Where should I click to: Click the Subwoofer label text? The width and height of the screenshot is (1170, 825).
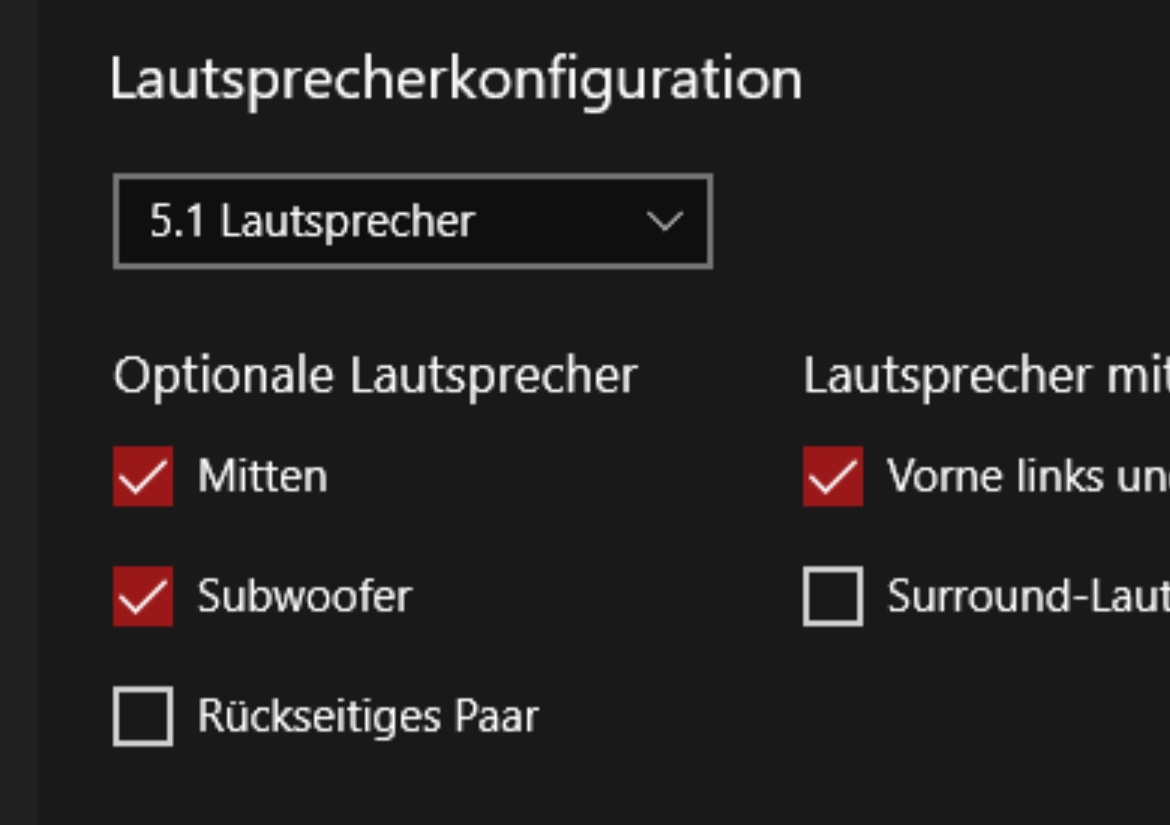click(x=304, y=596)
